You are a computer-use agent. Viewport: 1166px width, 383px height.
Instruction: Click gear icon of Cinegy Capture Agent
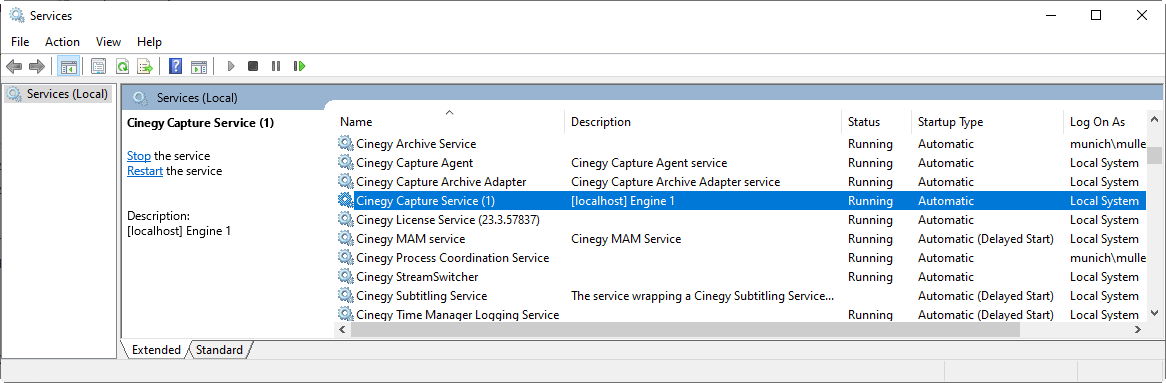[345, 162]
